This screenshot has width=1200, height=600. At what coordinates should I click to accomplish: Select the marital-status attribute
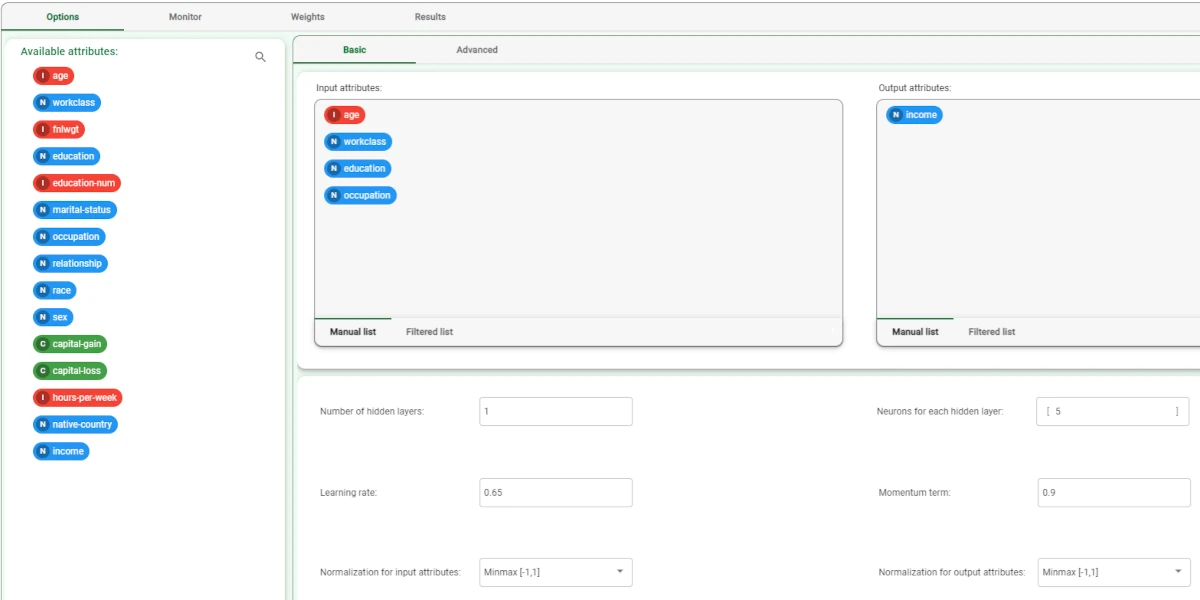pos(75,210)
